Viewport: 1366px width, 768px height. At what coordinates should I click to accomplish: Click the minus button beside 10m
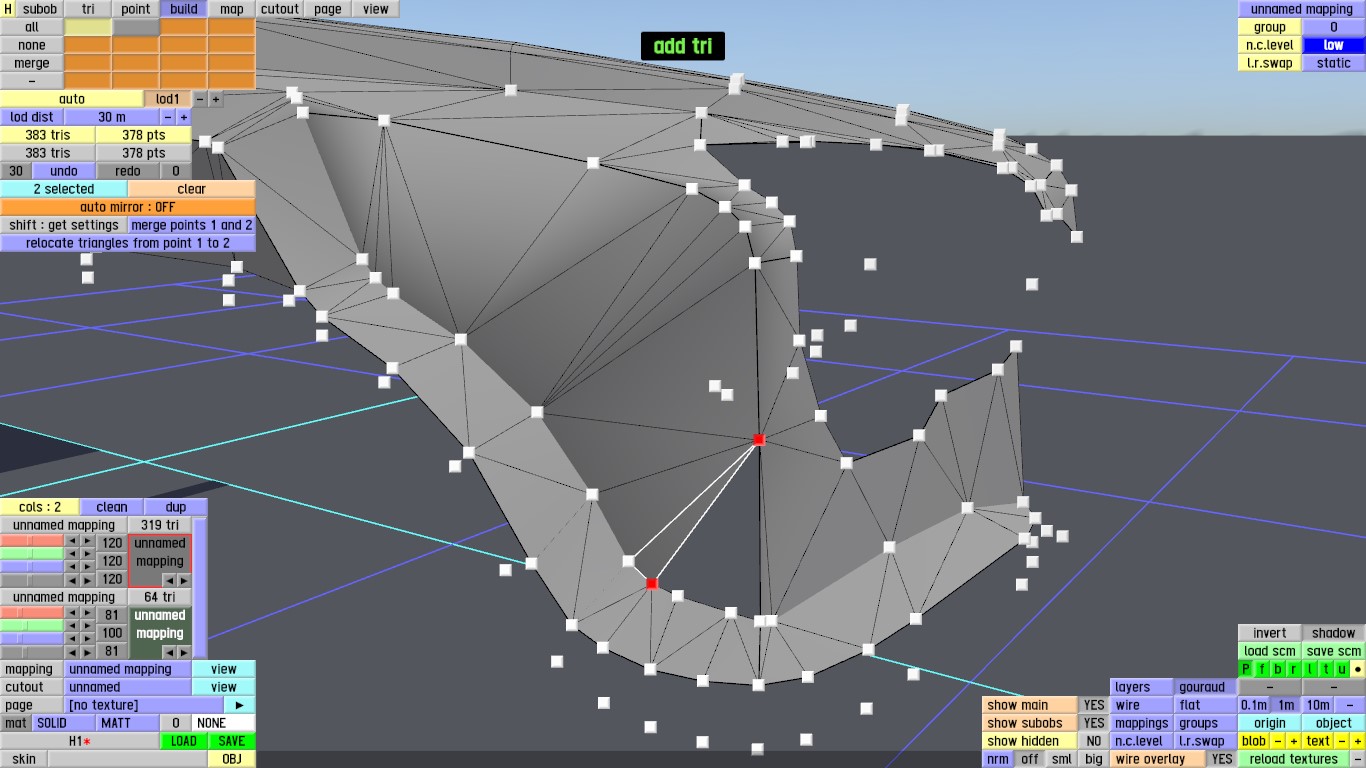tap(1350, 705)
